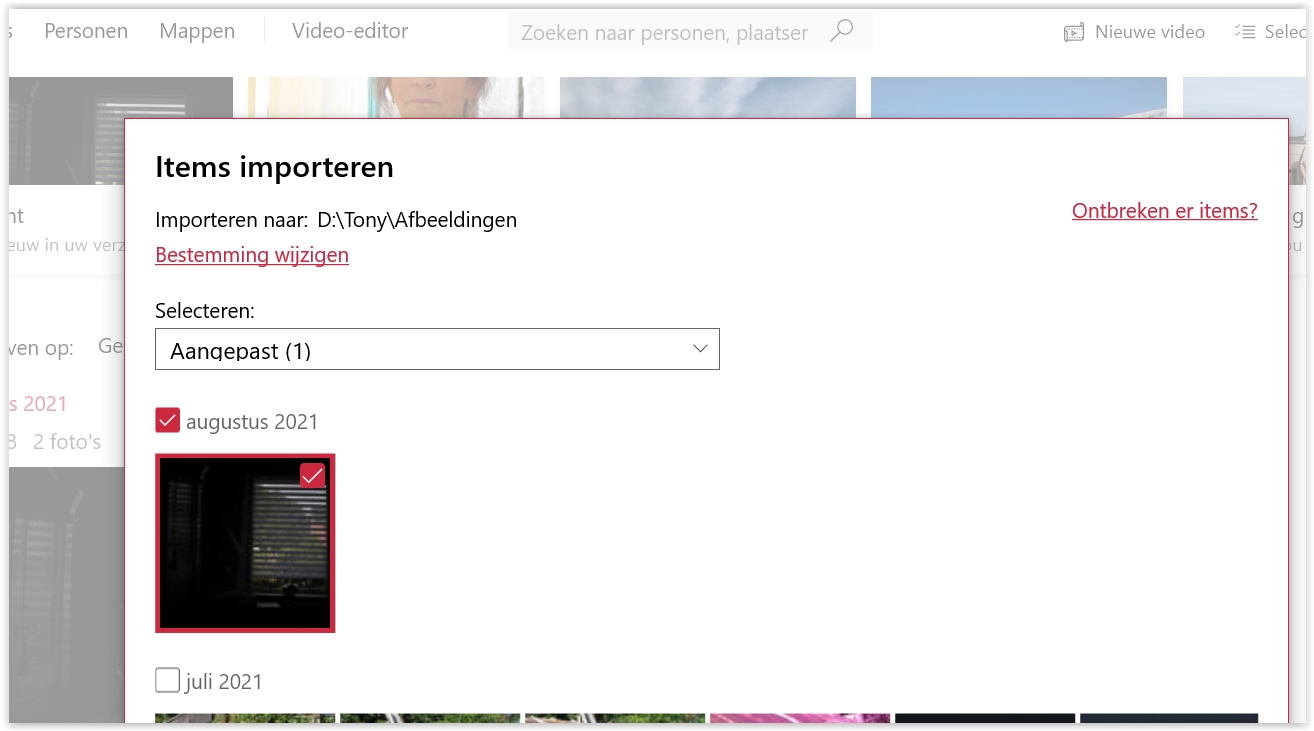Click the search magnifier icon

click(x=842, y=31)
